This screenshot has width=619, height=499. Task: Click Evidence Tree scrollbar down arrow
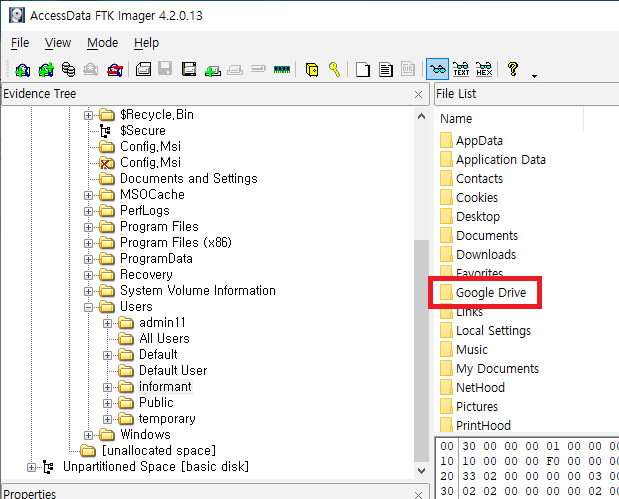click(x=421, y=471)
